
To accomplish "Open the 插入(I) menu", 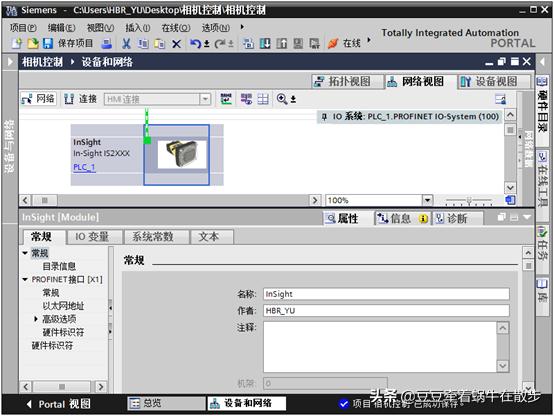I will (x=138, y=28).
